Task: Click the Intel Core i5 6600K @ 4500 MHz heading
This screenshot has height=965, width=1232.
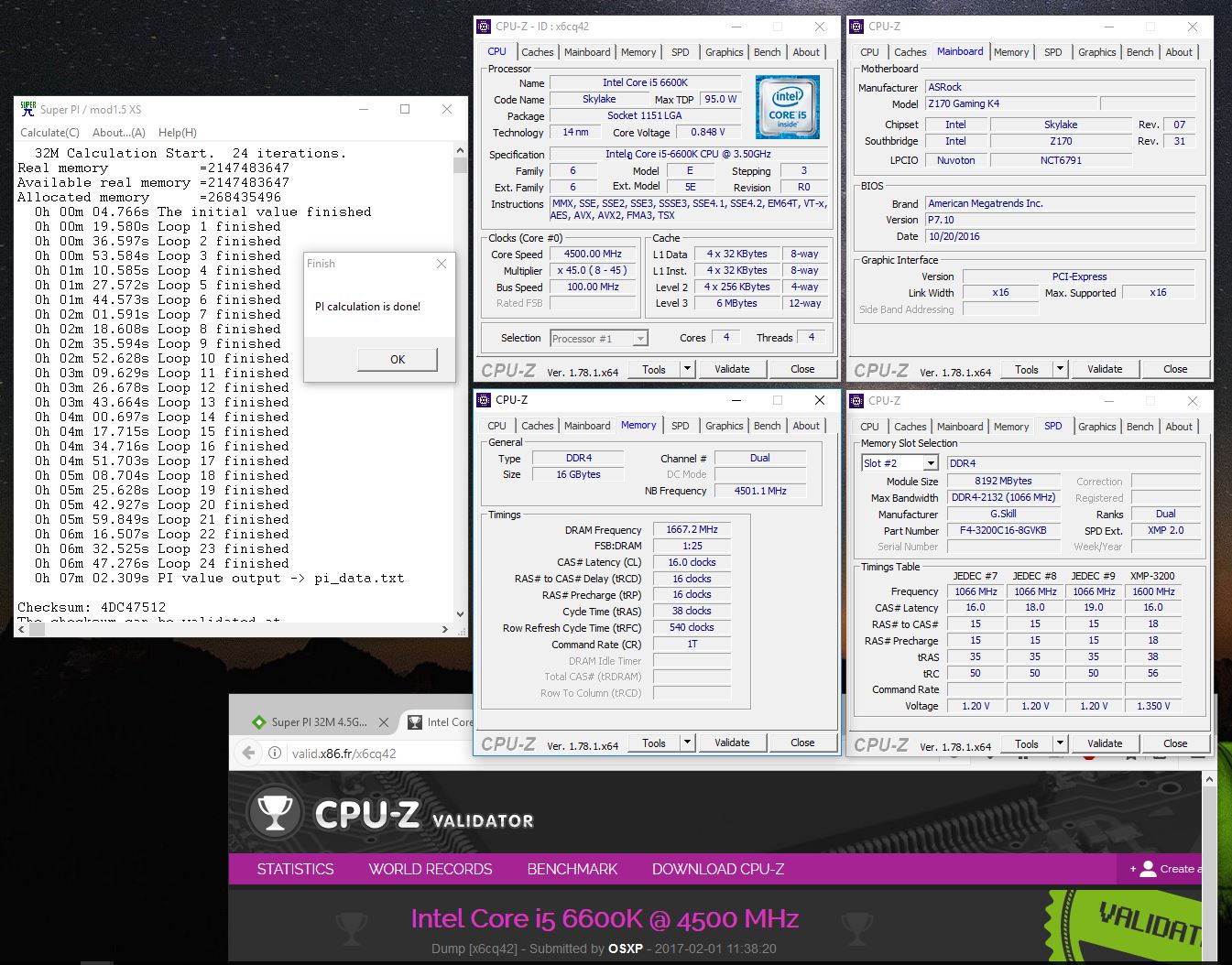Action: point(605,918)
